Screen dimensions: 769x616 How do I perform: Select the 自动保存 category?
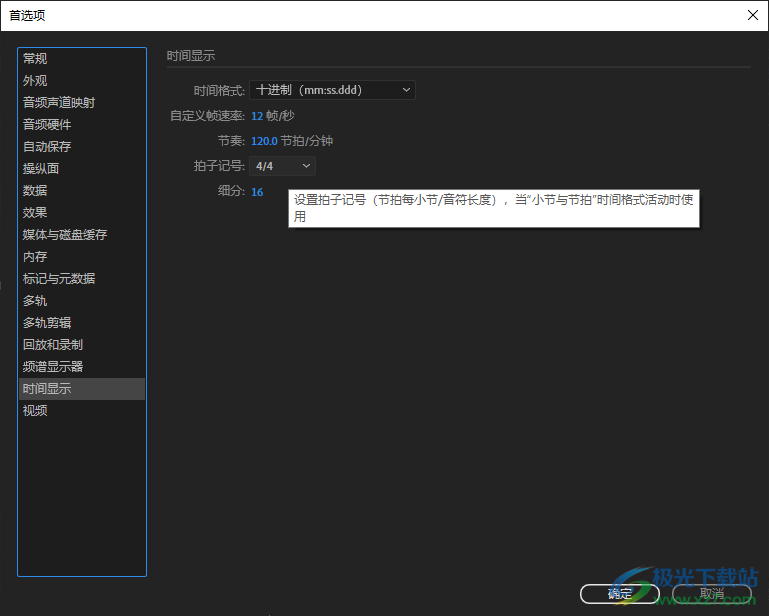tap(48, 147)
